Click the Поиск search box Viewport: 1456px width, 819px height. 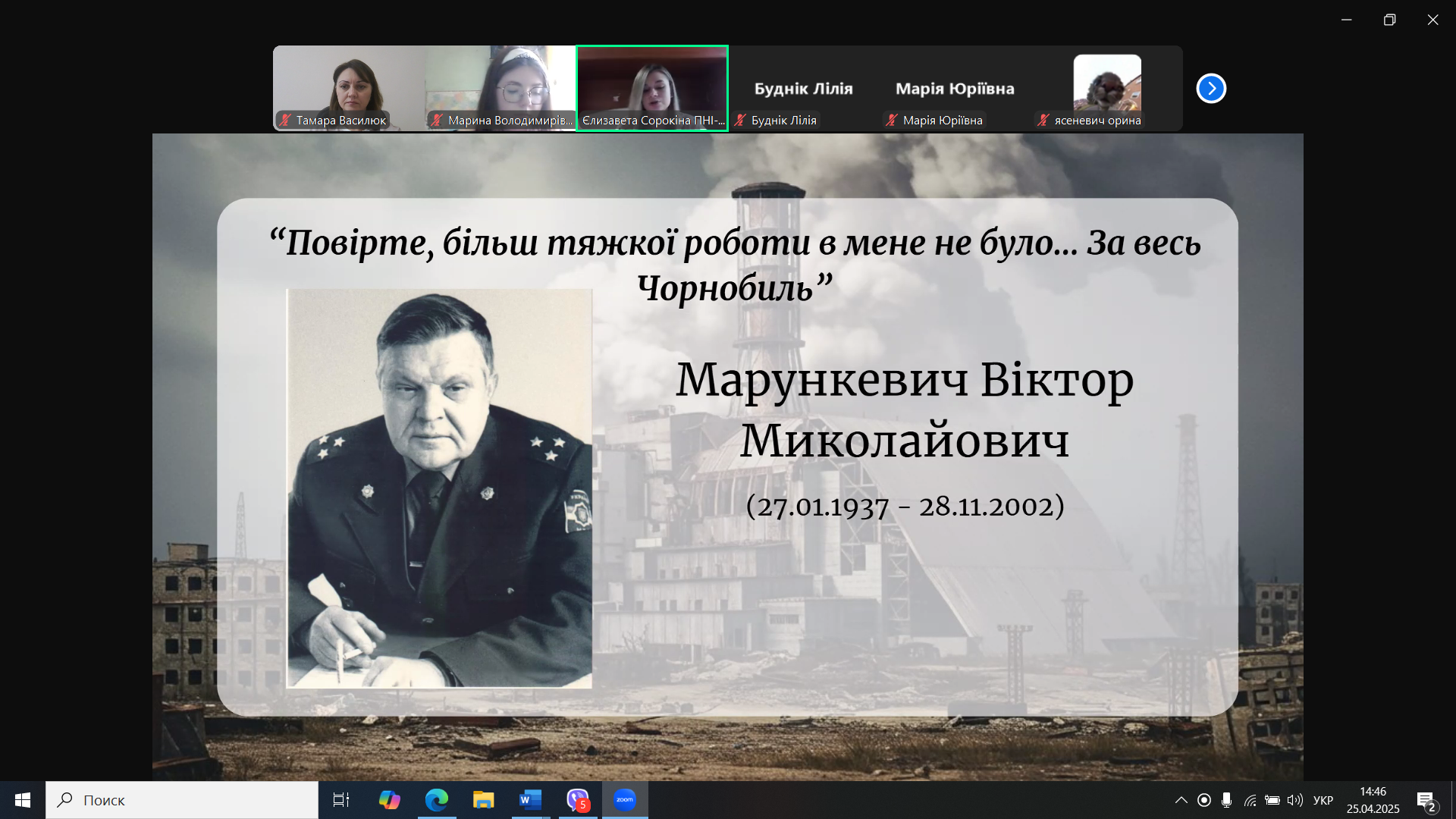(x=182, y=800)
